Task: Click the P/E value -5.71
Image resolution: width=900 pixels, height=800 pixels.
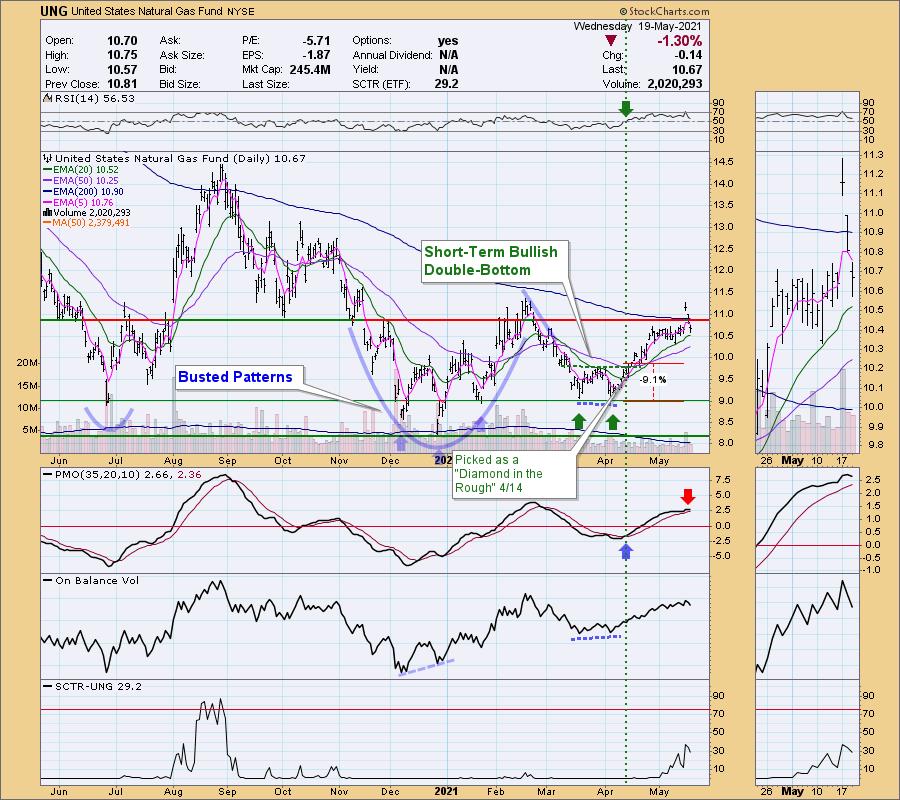Action: pos(316,41)
